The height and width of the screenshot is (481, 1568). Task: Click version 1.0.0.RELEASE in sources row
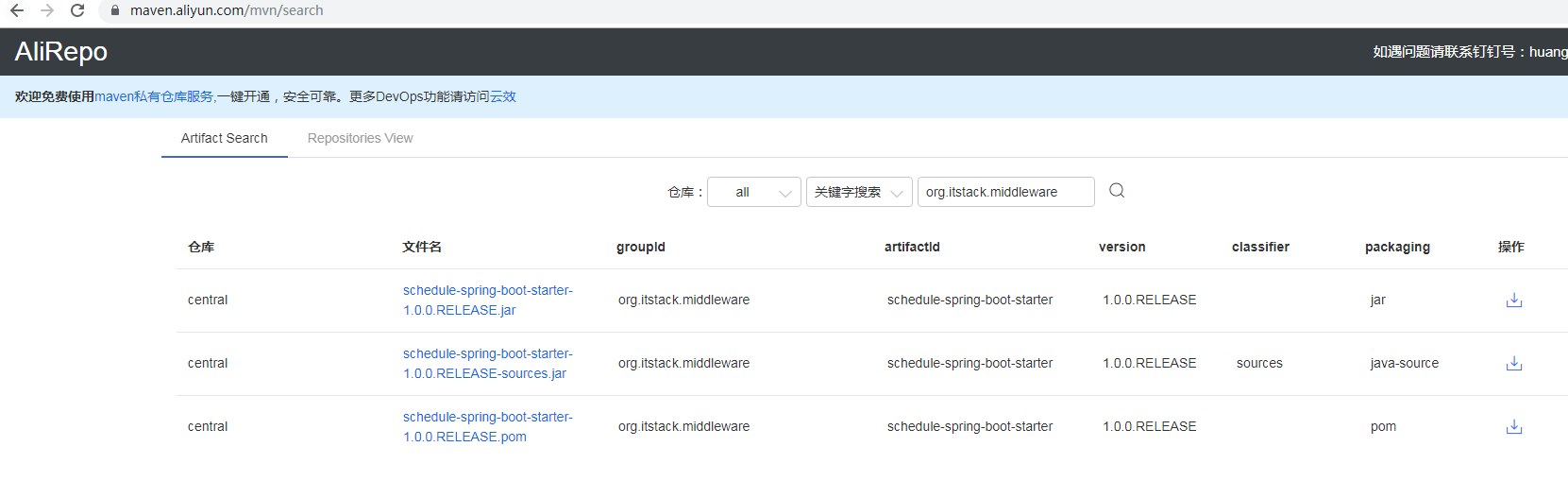[1150, 363]
